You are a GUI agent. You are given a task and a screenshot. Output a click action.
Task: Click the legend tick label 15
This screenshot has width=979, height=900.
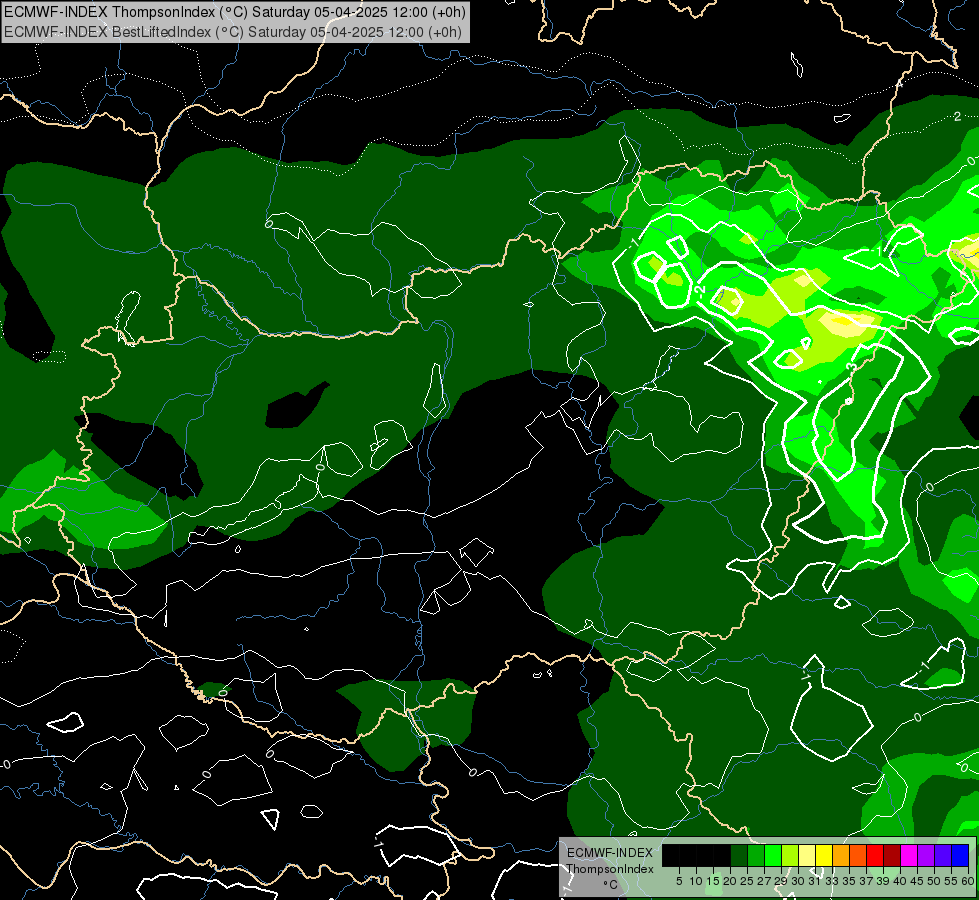pyautogui.click(x=713, y=881)
